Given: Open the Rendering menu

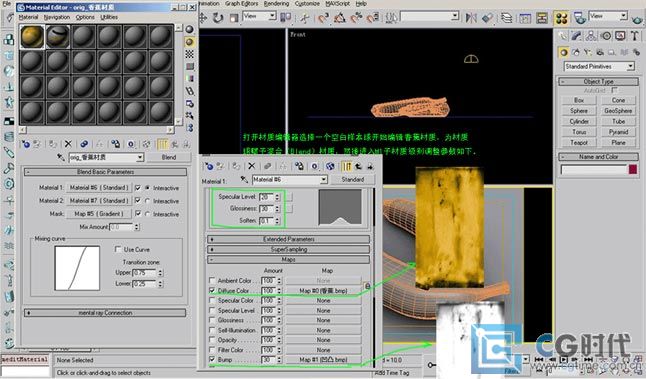Looking at the screenshot, I should (276, 4).
